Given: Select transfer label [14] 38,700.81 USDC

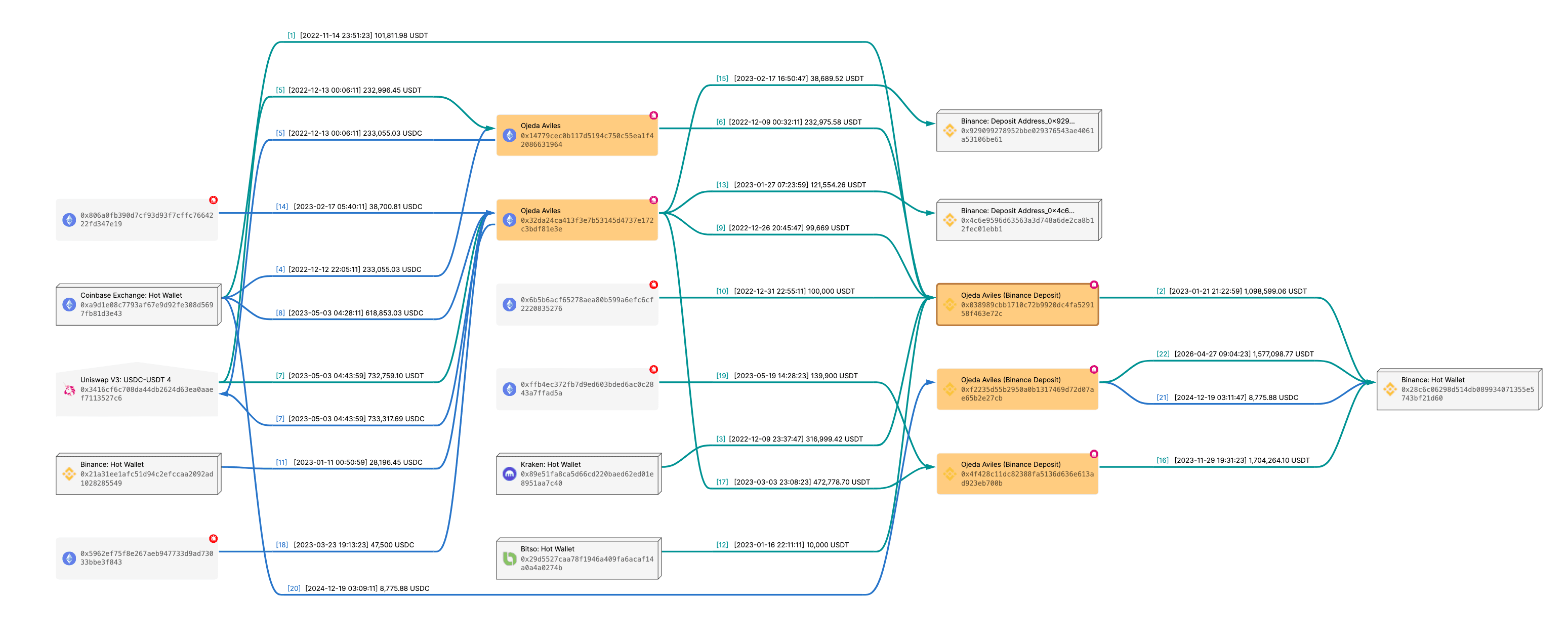Looking at the screenshot, I should (349, 207).
